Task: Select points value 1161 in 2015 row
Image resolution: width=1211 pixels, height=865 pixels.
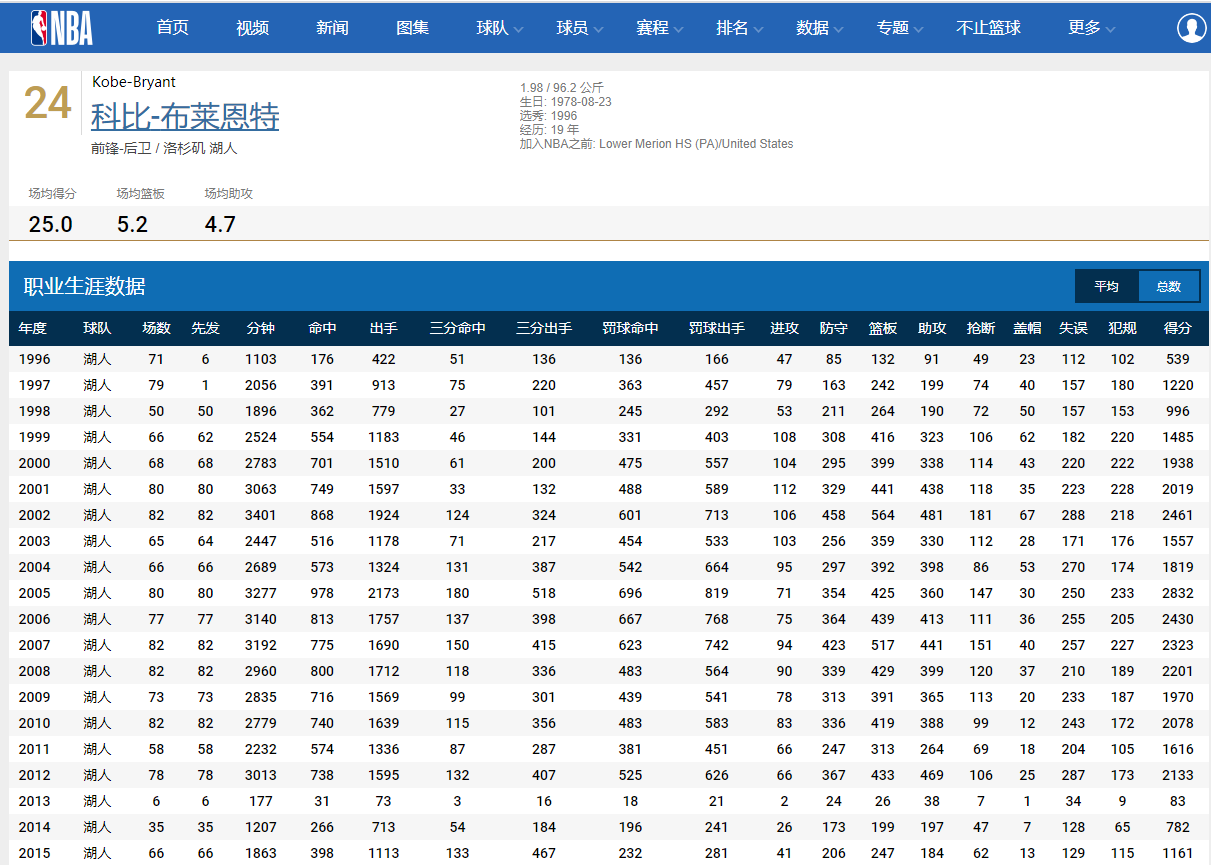Action: click(1178, 853)
